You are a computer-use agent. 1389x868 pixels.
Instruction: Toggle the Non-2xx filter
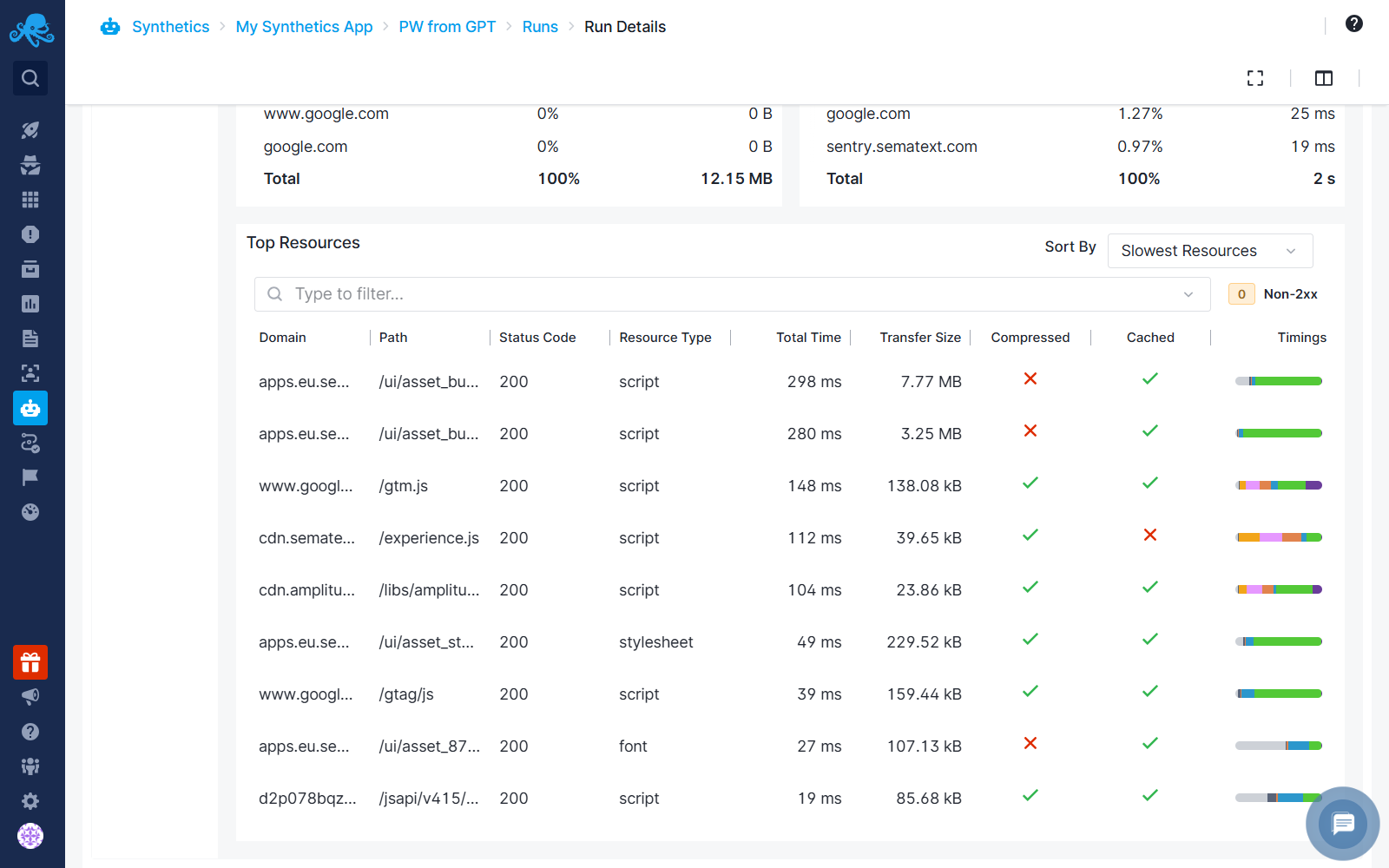point(1274,294)
